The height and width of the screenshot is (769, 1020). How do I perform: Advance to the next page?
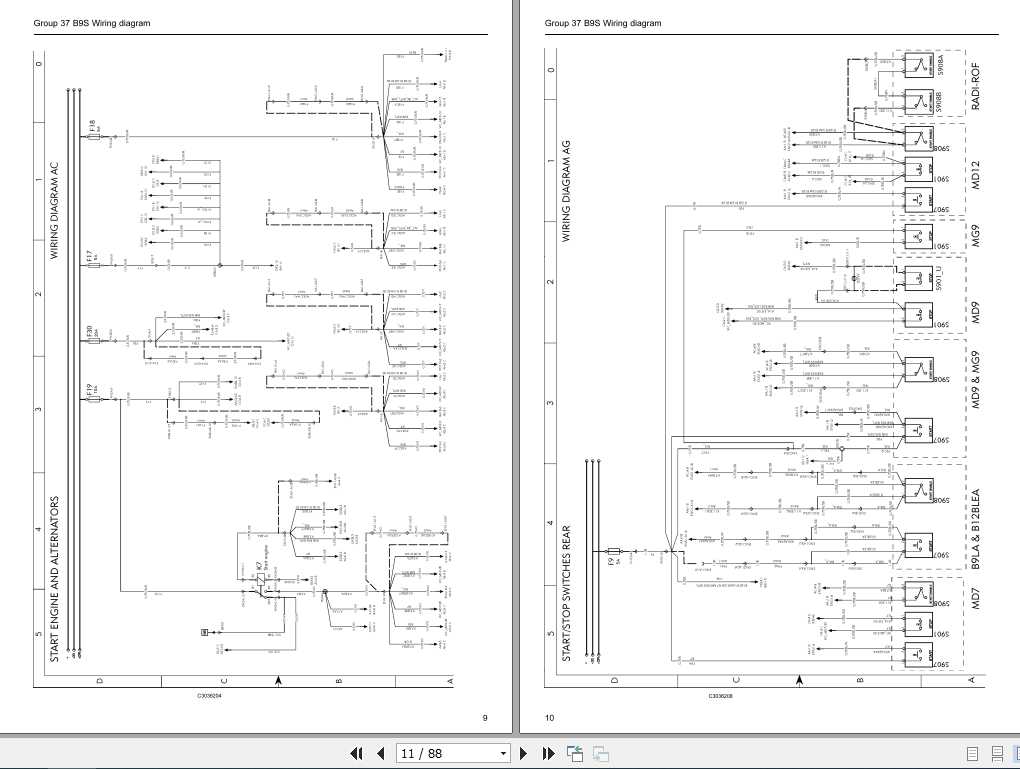(523, 752)
